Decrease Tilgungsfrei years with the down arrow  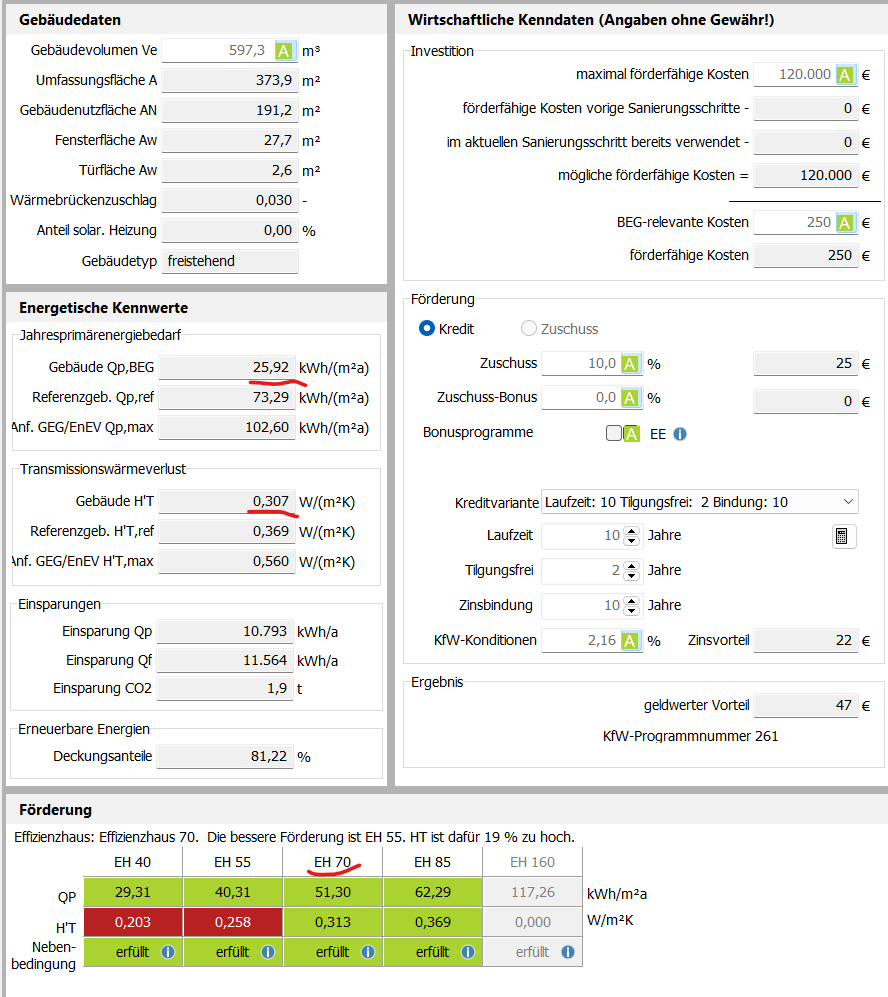pos(631,576)
